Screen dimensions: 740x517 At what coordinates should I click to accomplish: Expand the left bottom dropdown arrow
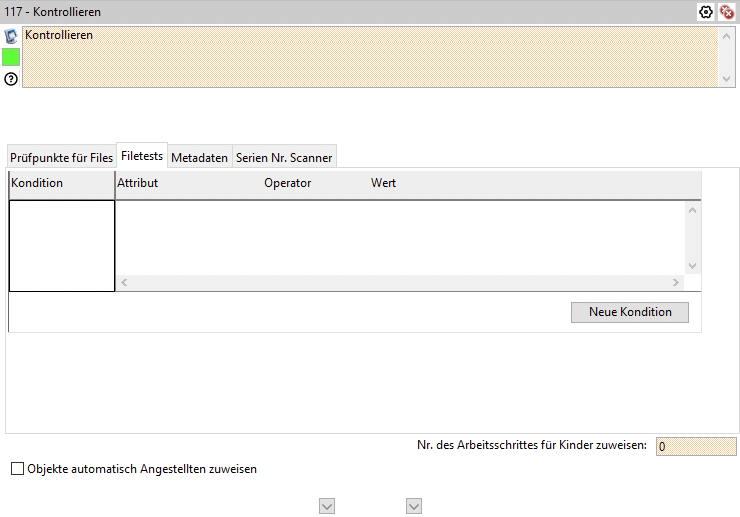(x=326, y=506)
